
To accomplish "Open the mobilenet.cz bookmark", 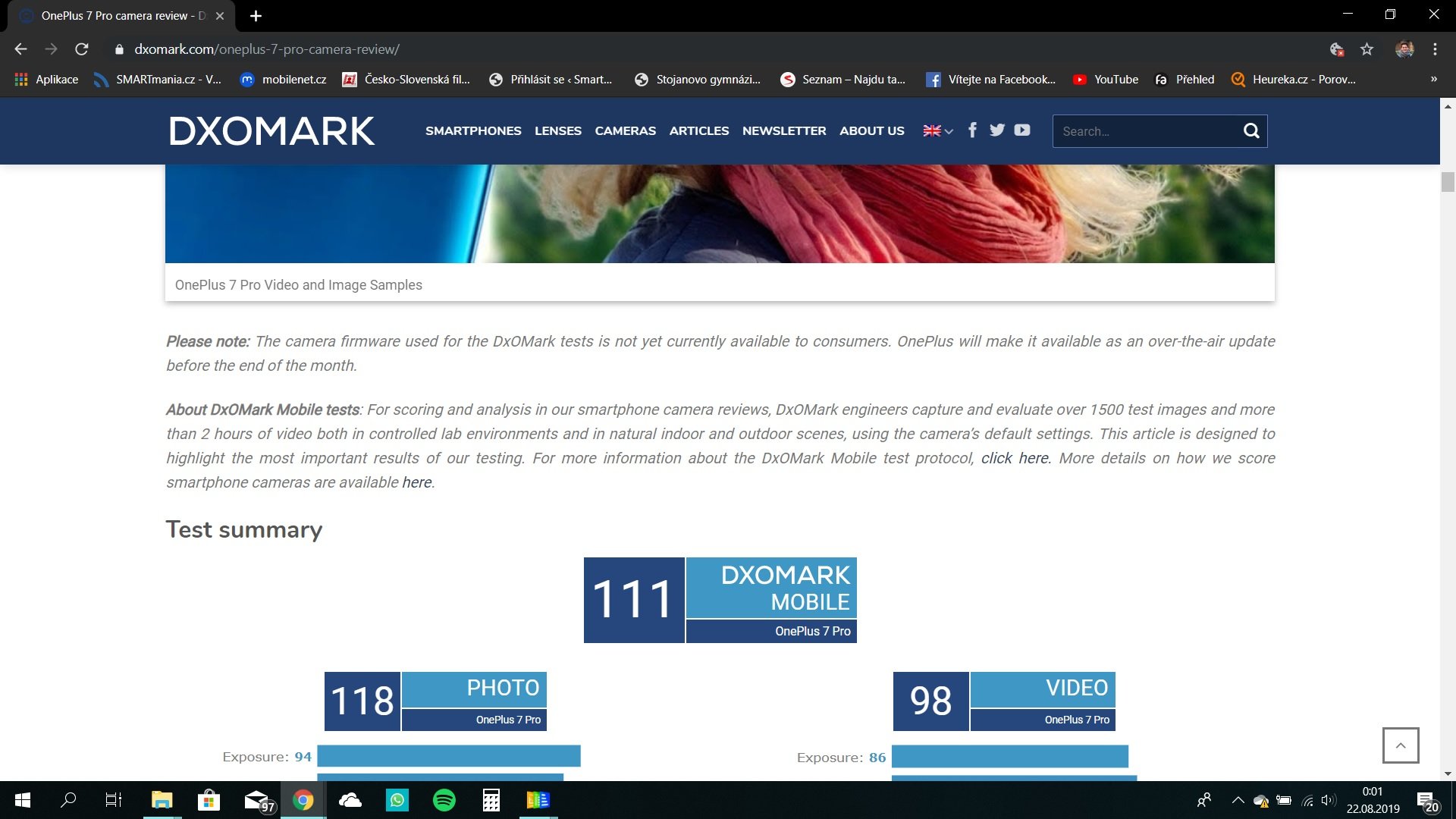I will click(283, 80).
